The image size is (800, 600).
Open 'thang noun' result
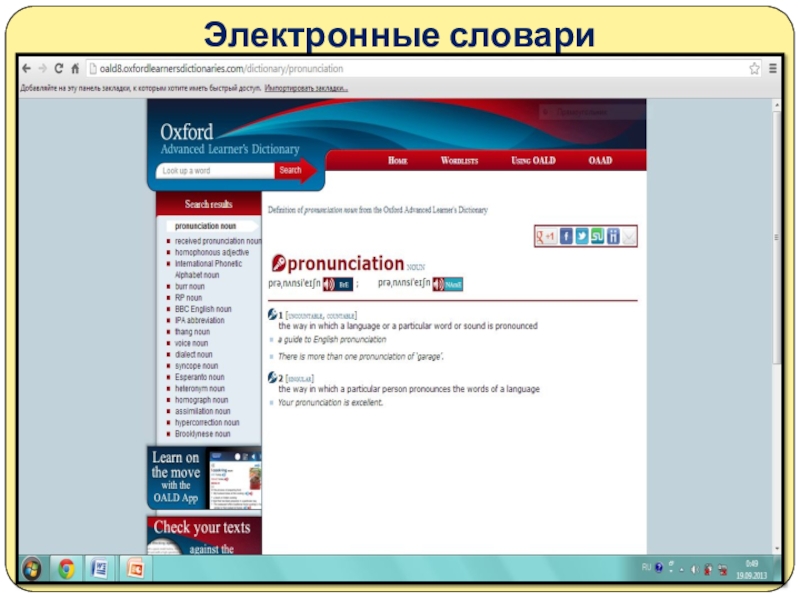pyautogui.click(x=192, y=332)
